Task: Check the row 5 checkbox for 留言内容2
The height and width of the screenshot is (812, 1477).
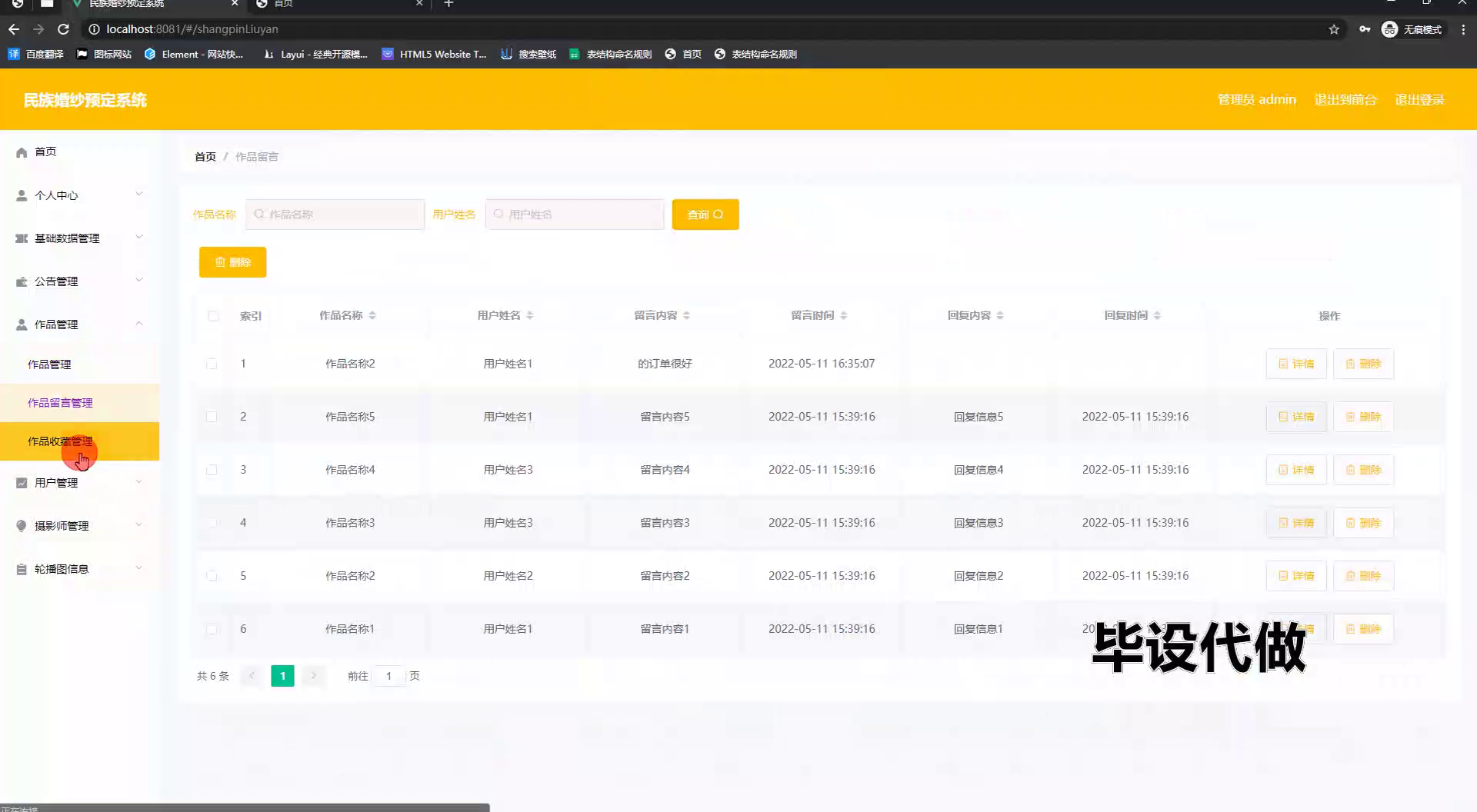Action: click(x=212, y=576)
